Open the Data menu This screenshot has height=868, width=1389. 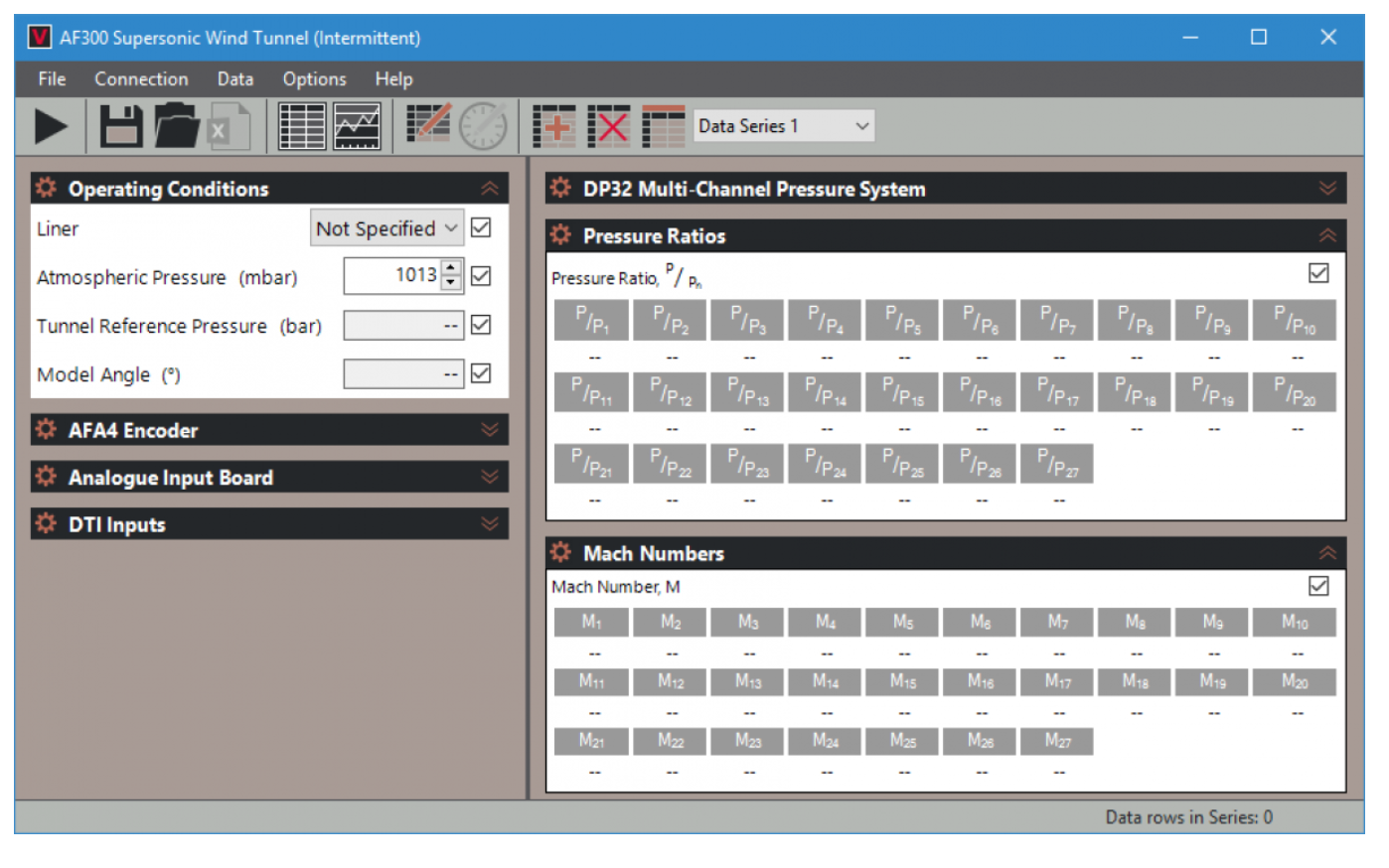tap(235, 78)
